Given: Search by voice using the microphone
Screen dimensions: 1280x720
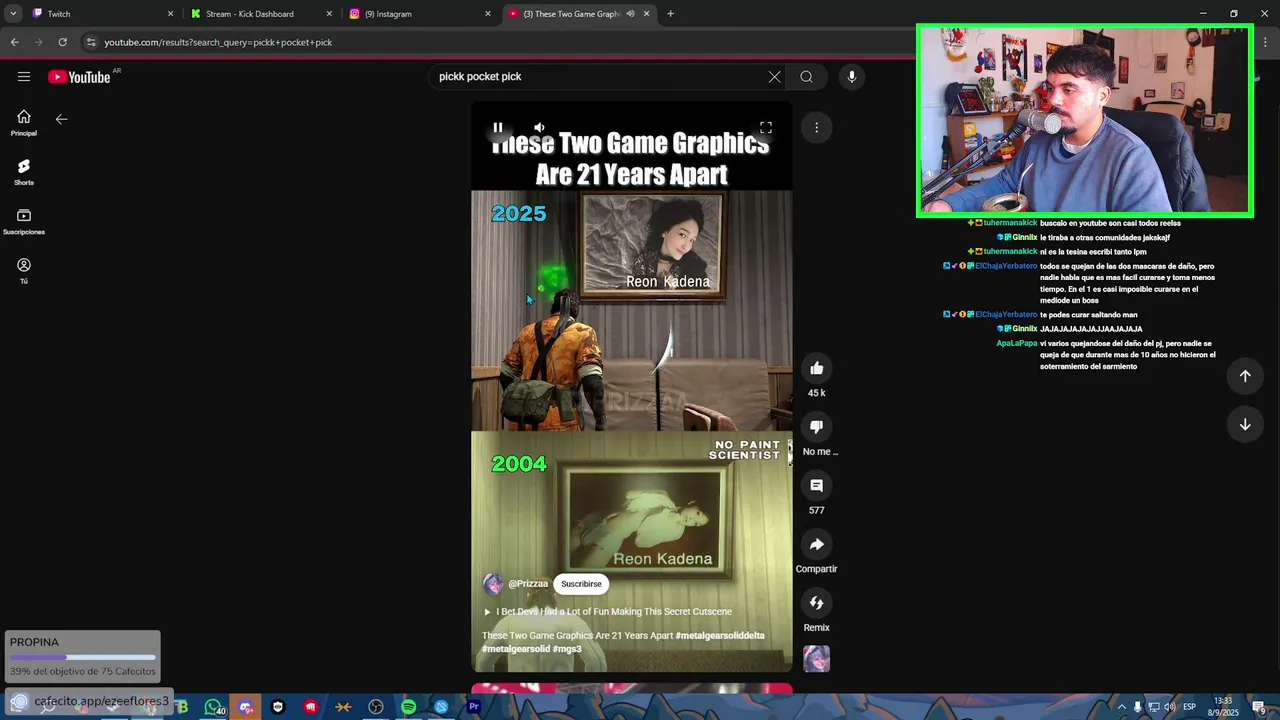Looking at the screenshot, I should tap(851, 77).
